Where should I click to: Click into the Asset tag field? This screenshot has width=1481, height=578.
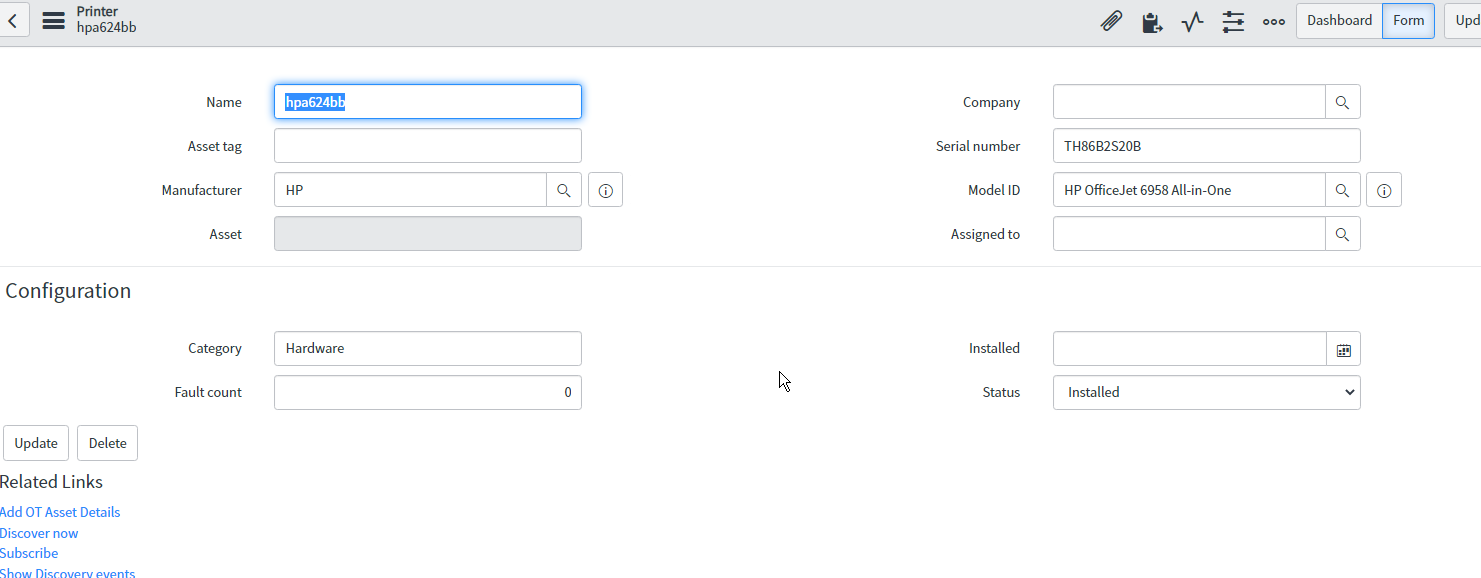428,146
